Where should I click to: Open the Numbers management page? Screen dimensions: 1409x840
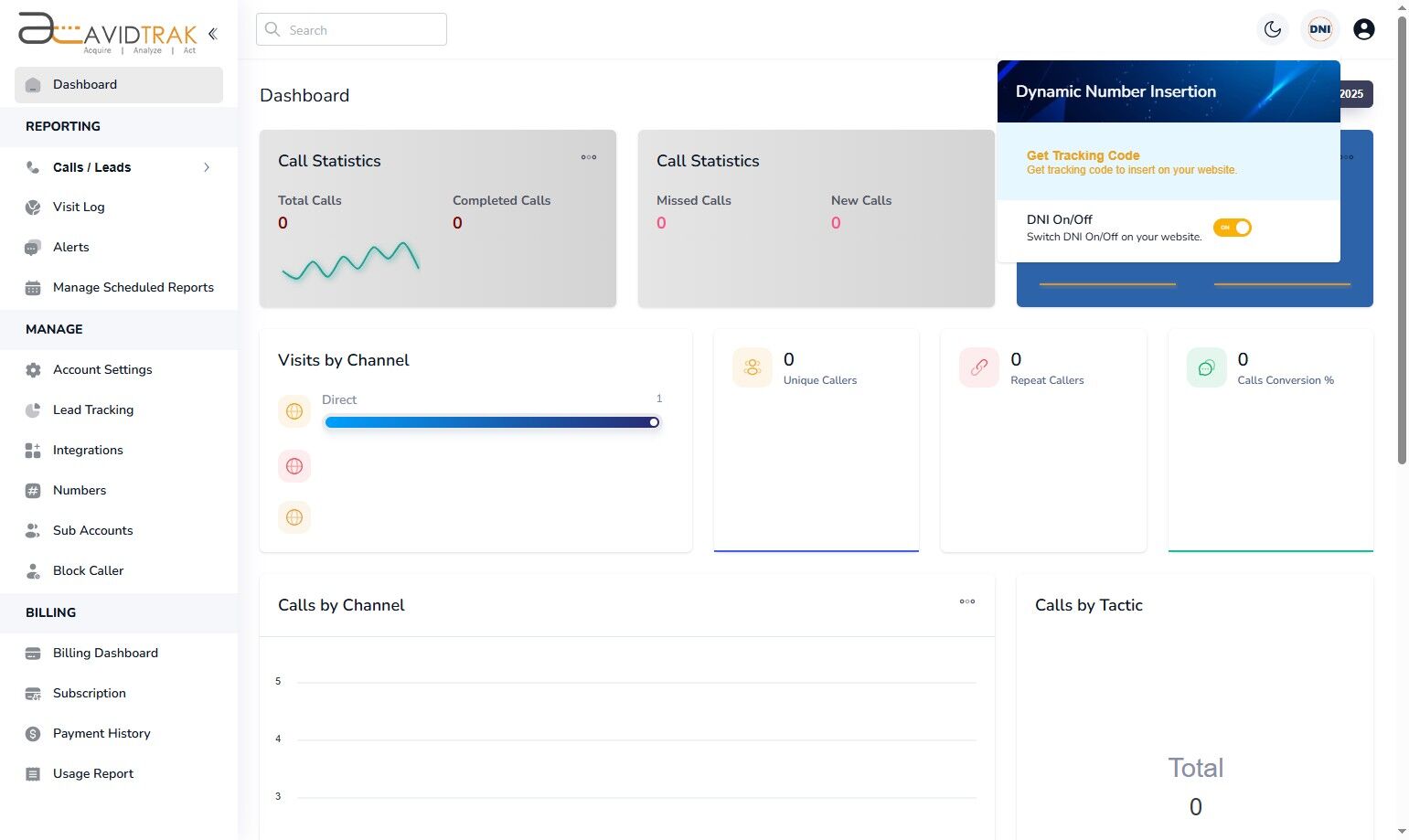point(80,490)
